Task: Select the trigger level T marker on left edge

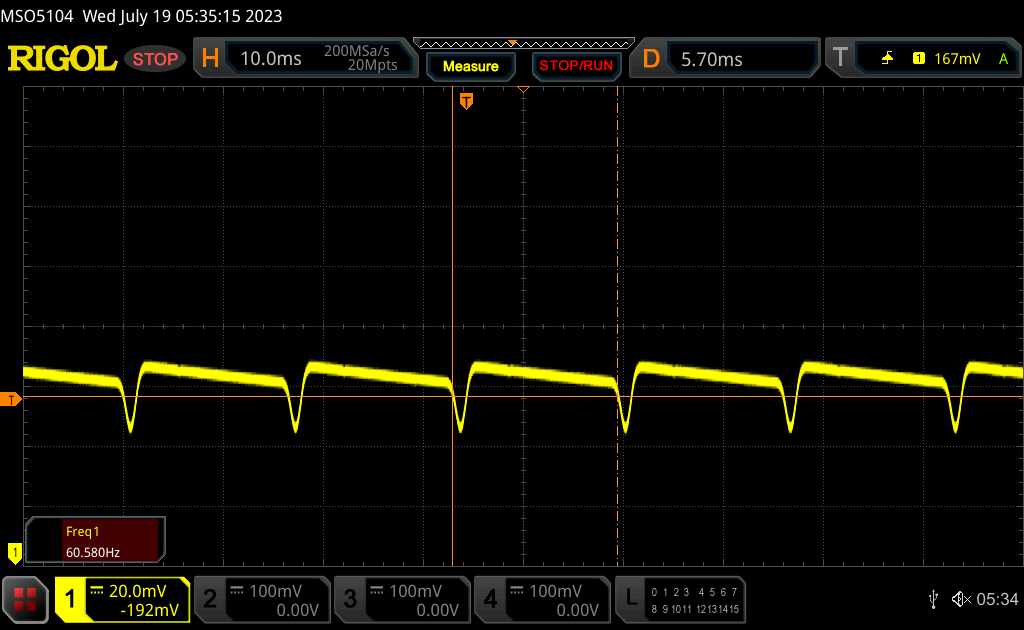Action: pos(10,400)
